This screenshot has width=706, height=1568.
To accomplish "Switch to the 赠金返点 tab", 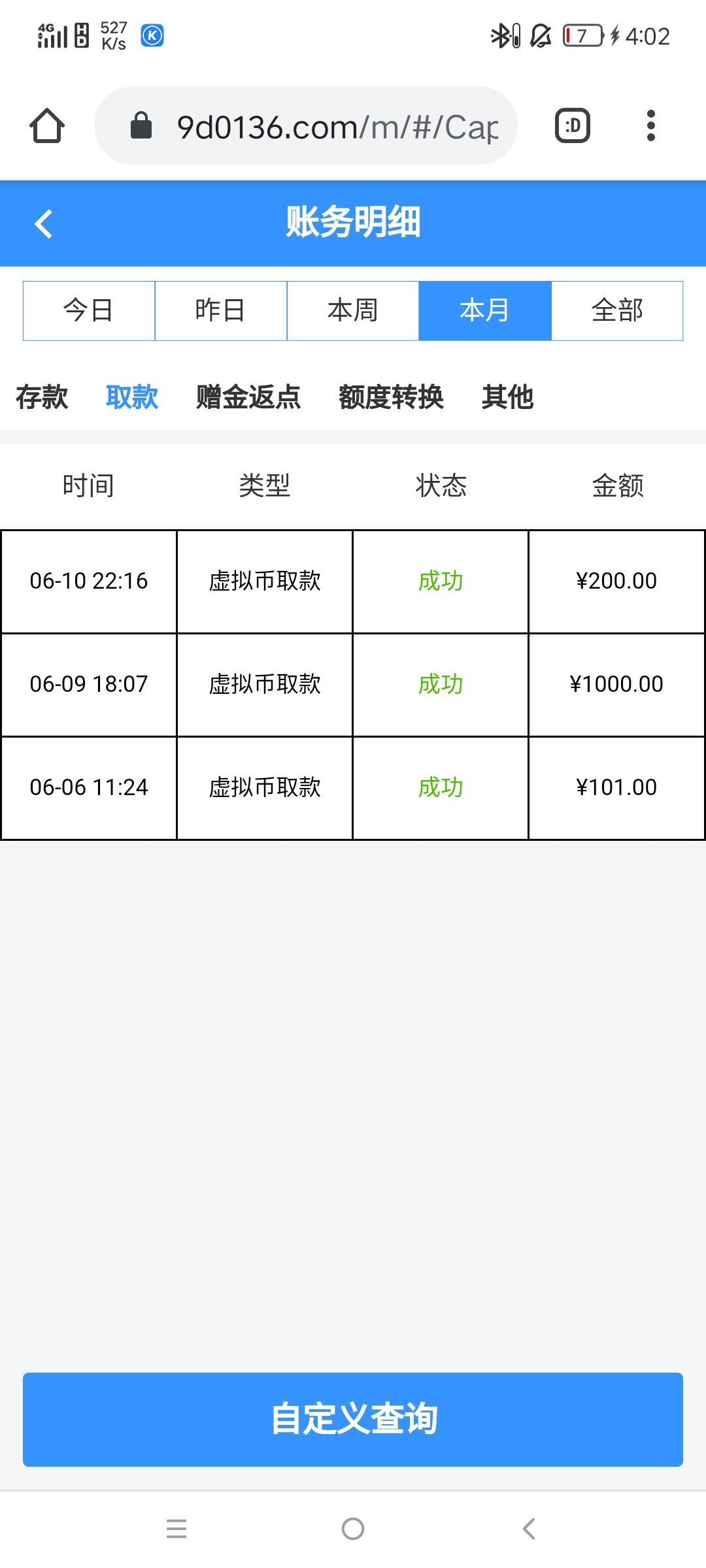I will (x=248, y=397).
